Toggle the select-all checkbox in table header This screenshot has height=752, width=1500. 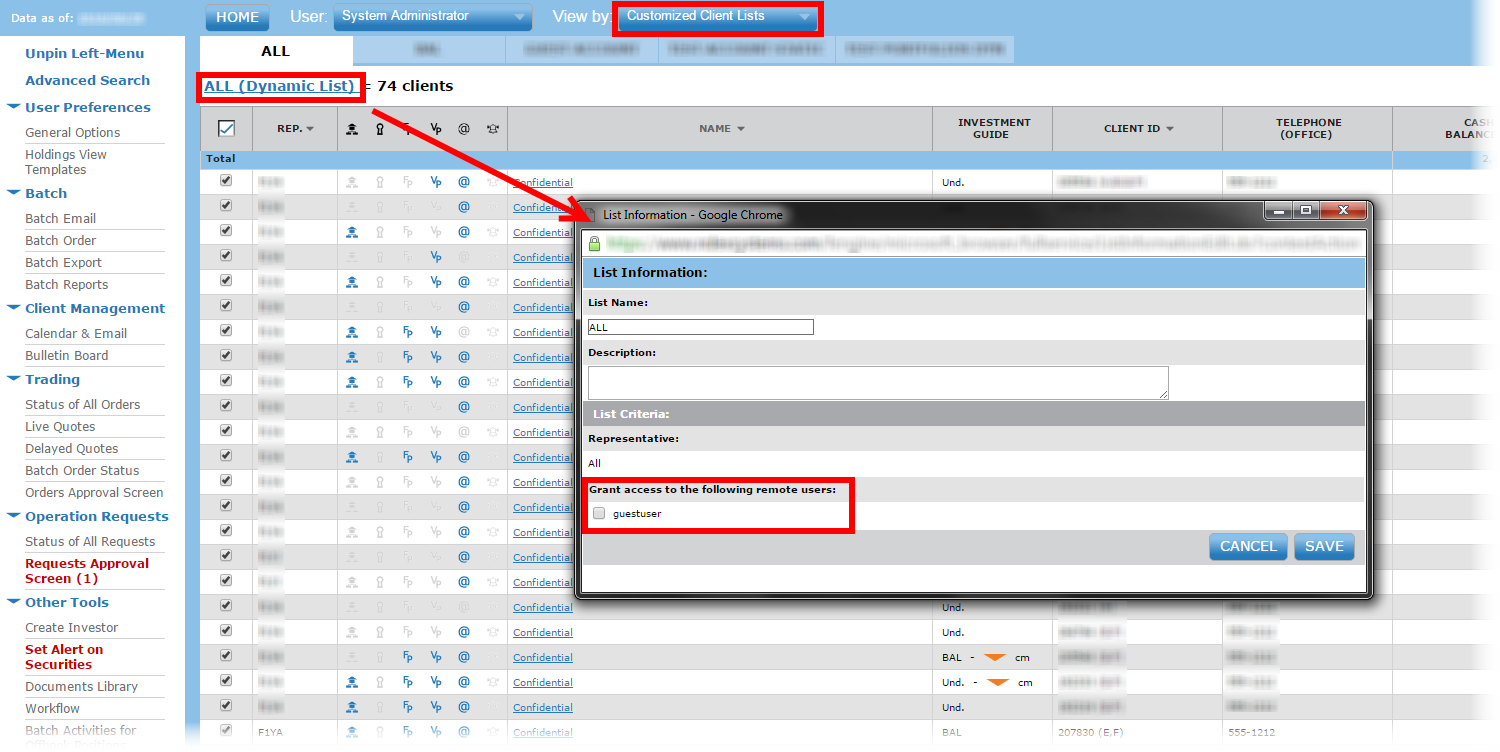coord(226,128)
